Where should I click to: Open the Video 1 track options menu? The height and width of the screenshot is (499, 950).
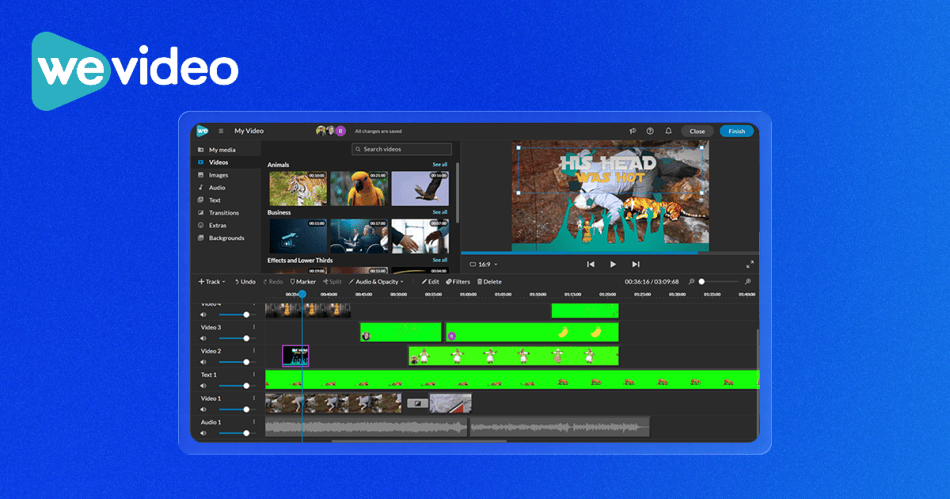point(254,398)
